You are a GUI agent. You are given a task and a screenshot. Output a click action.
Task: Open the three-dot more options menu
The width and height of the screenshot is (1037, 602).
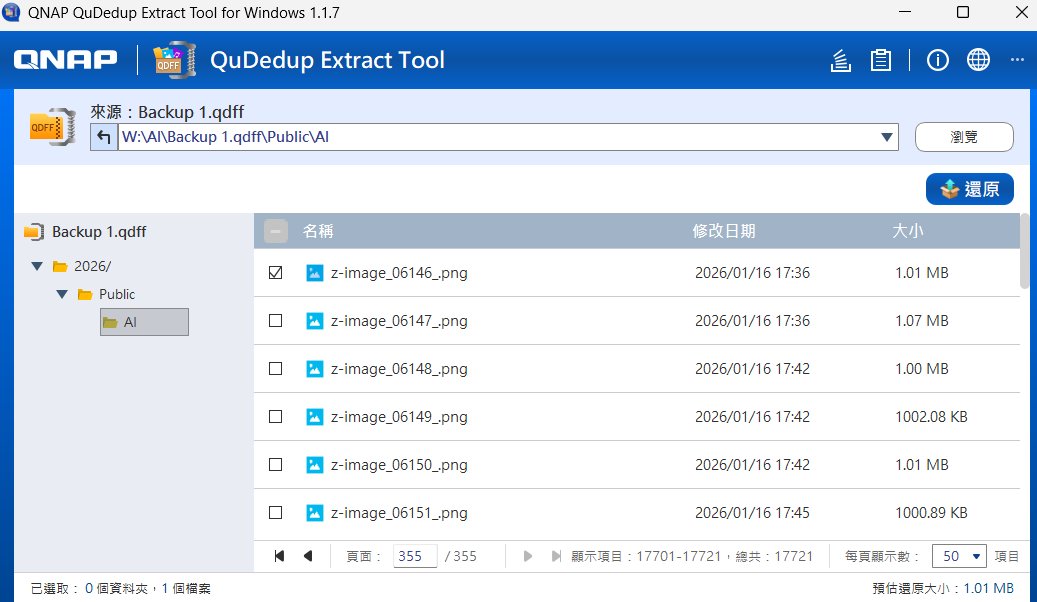(1017, 61)
